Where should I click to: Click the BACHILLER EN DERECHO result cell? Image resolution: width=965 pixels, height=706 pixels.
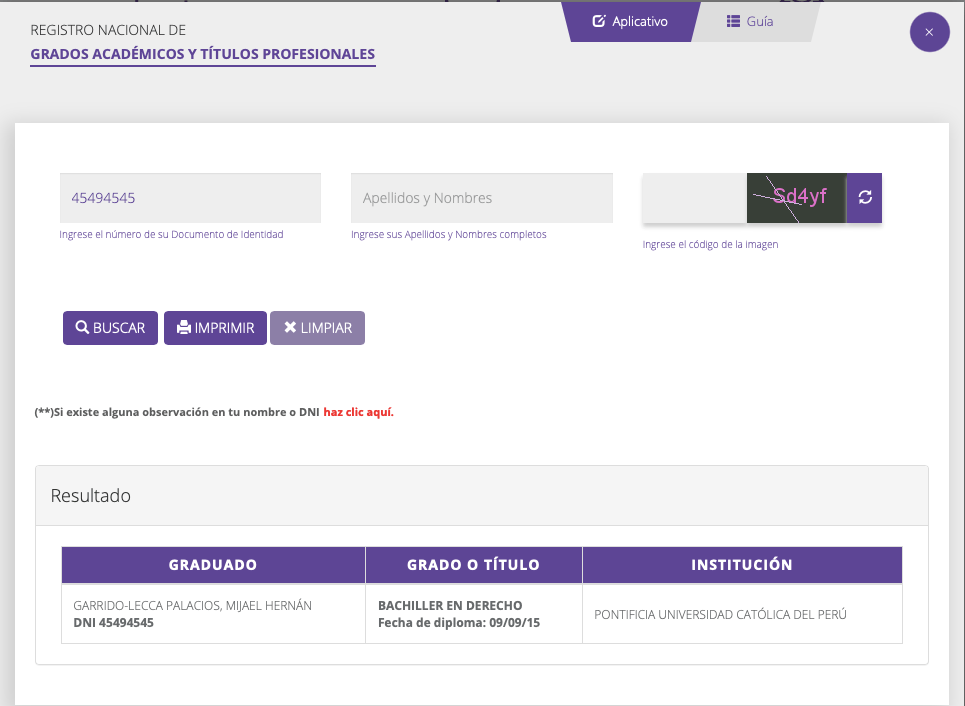[x=450, y=606]
